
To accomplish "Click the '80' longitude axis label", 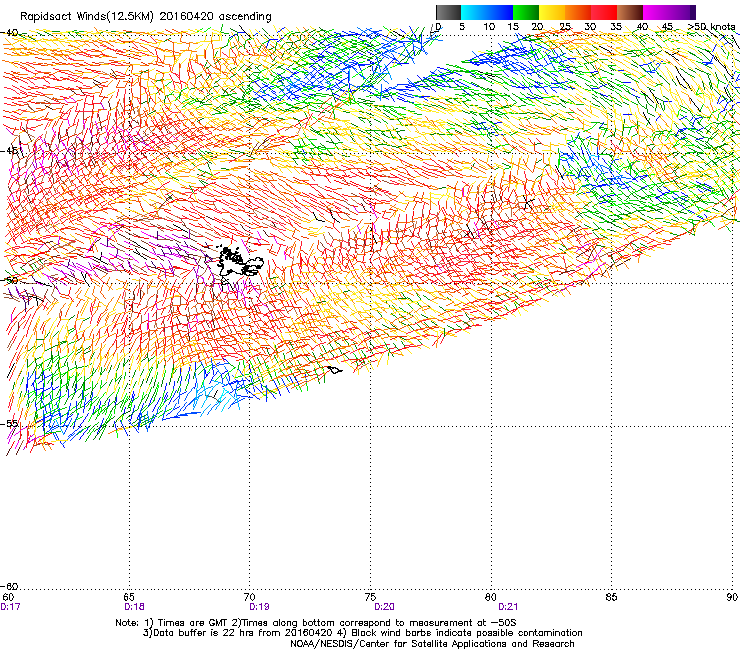I will [x=491, y=597].
